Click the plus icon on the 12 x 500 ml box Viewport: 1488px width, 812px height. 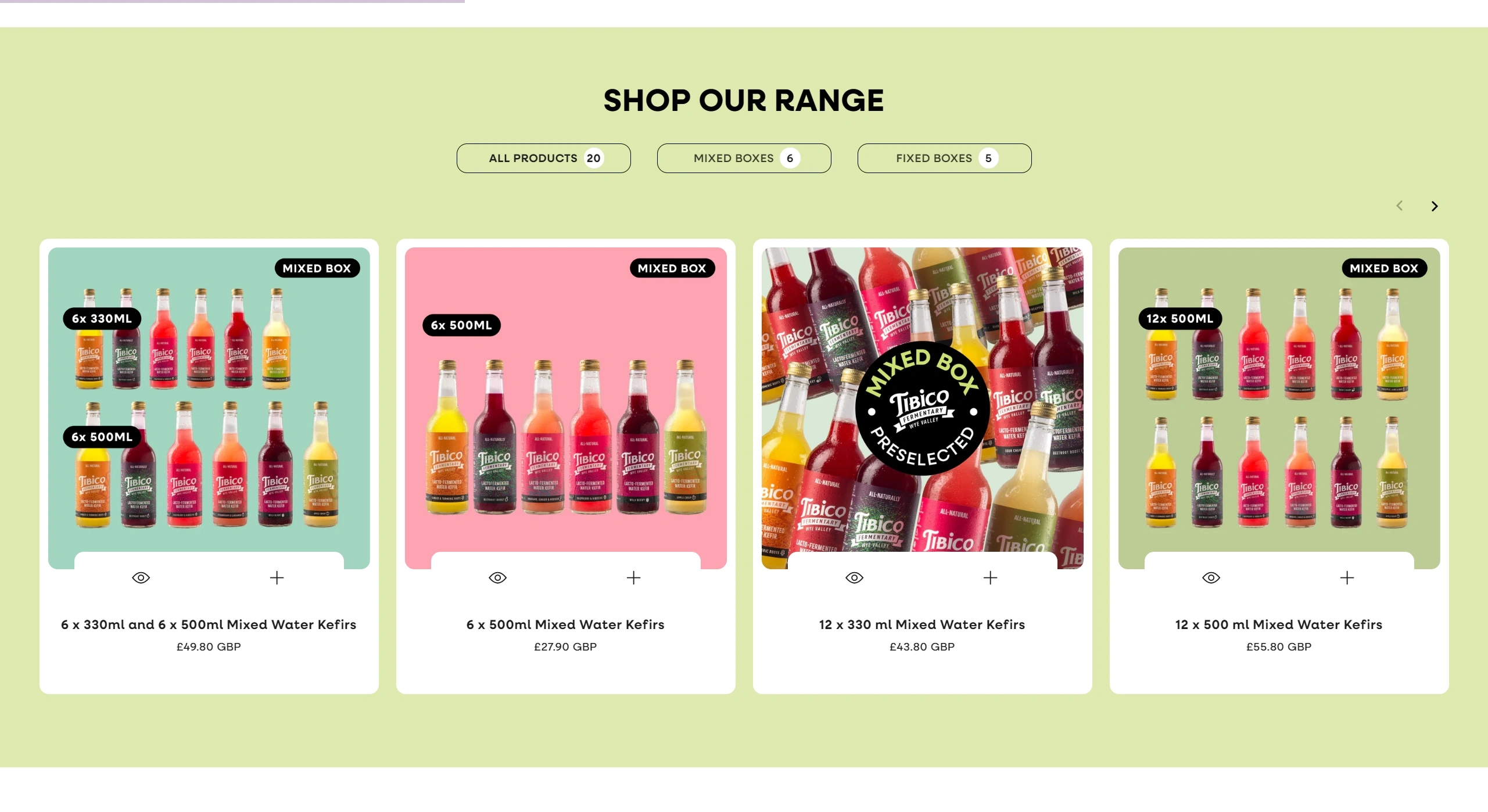point(1347,577)
